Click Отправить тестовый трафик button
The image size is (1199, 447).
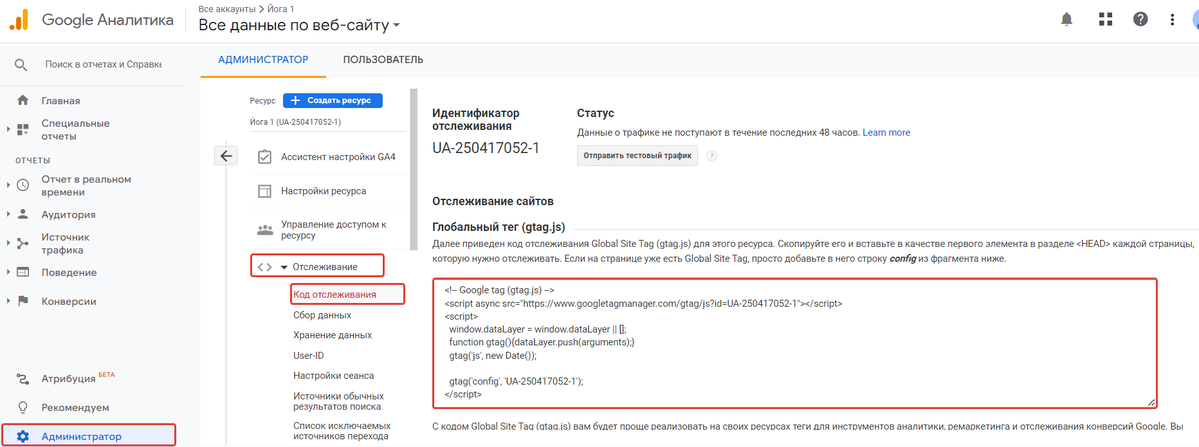pyautogui.click(x=637, y=156)
